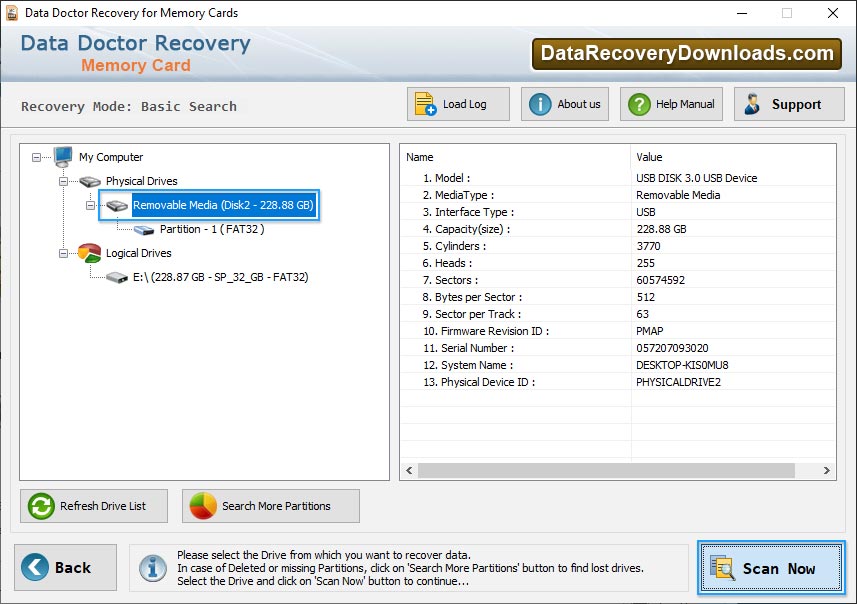The image size is (857, 604).
Task: Open the Support button
Action: [x=789, y=104]
